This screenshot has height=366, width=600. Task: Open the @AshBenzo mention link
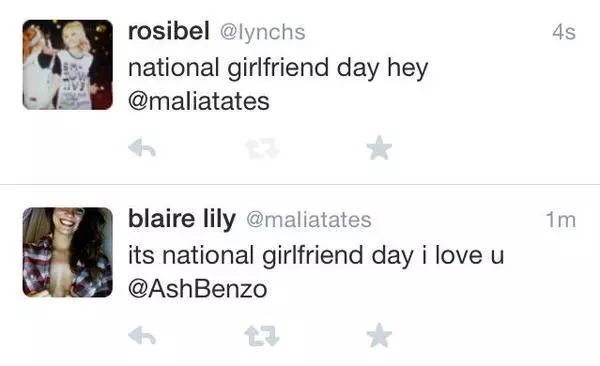tap(197, 289)
